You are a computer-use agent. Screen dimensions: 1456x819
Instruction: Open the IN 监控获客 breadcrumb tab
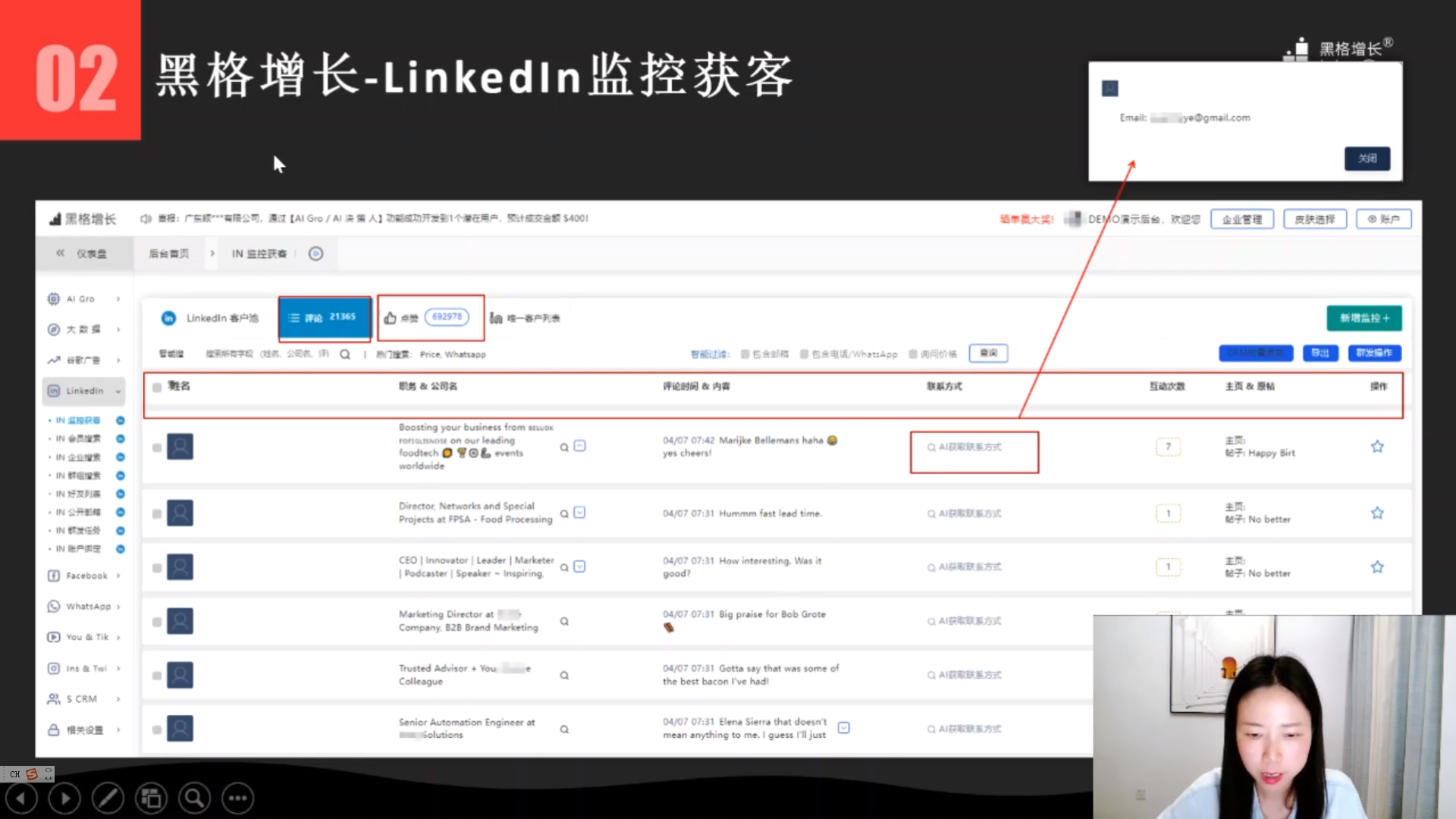(x=259, y=253)
